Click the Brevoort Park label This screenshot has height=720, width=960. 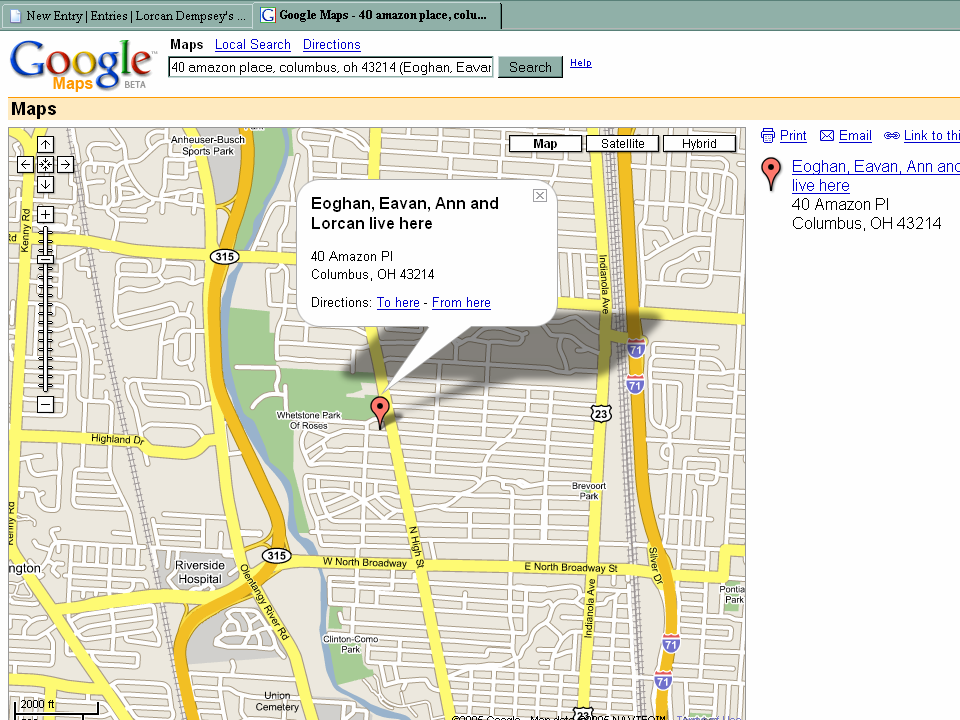pos(589,491)
